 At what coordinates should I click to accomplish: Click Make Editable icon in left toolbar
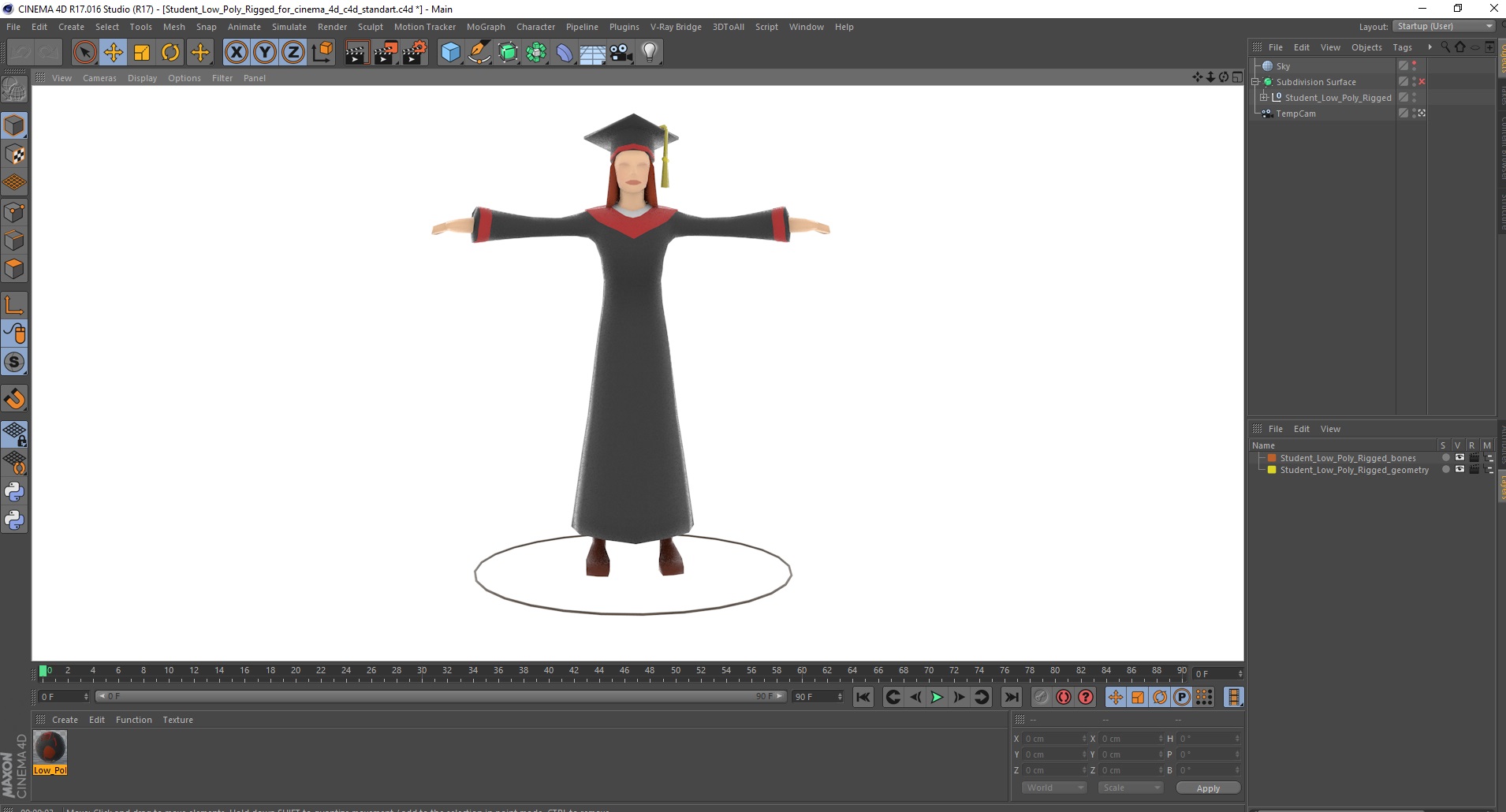tap(14, 90)
